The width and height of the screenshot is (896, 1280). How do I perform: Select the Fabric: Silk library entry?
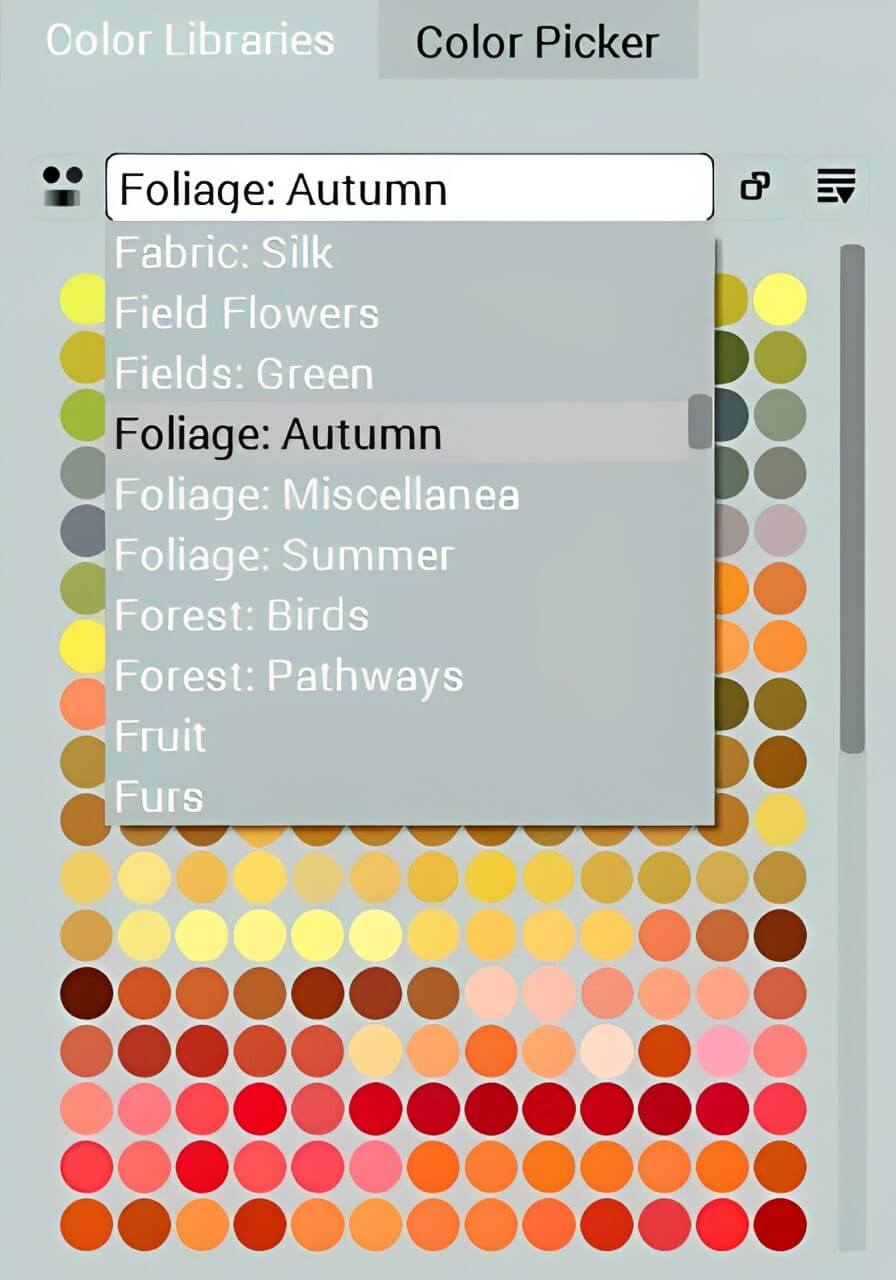(x=224, y=253)
